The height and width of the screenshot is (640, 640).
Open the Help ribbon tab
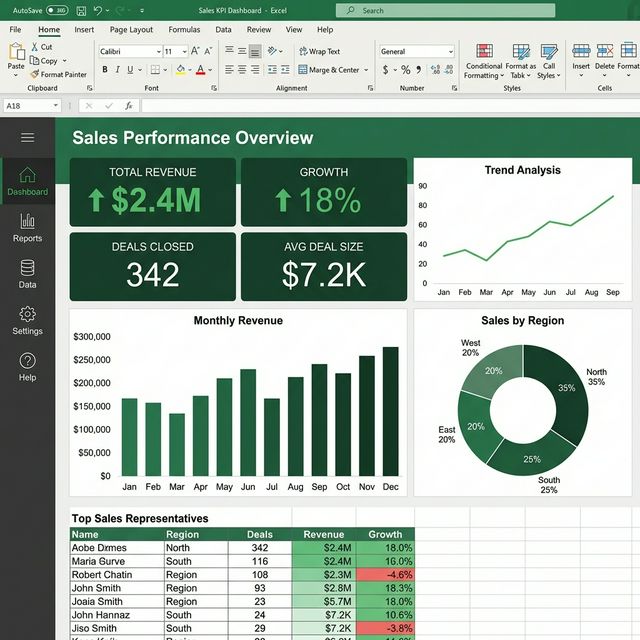(325, 29)
